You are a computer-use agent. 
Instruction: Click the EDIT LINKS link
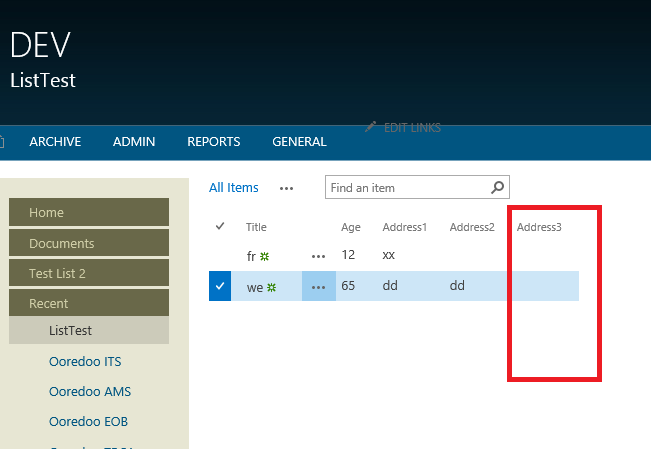[412, 128]
